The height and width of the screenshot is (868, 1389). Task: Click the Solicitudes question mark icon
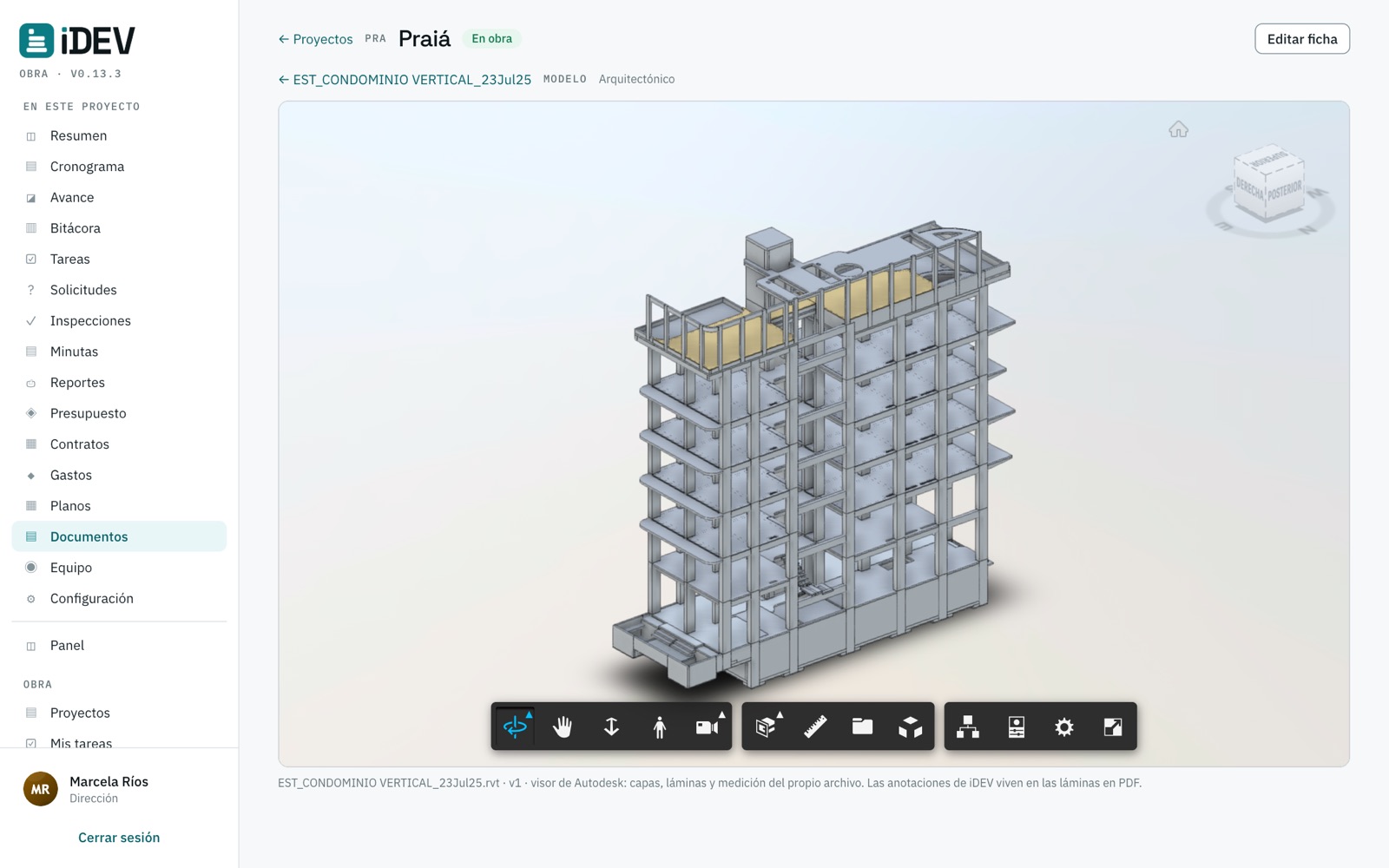(31, 290)
